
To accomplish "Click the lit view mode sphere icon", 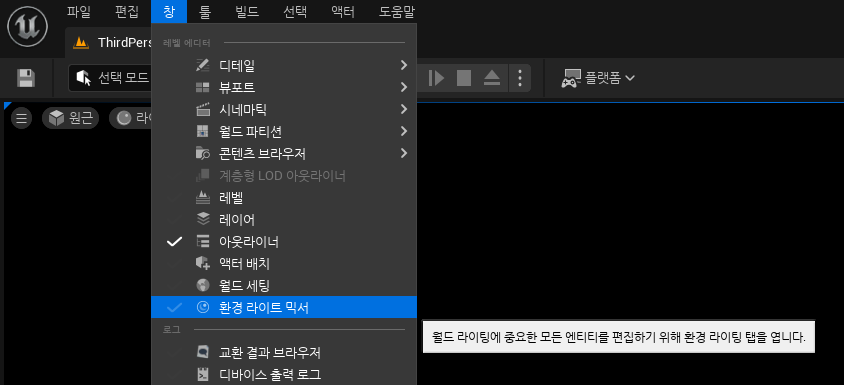I will coord(124,118).
